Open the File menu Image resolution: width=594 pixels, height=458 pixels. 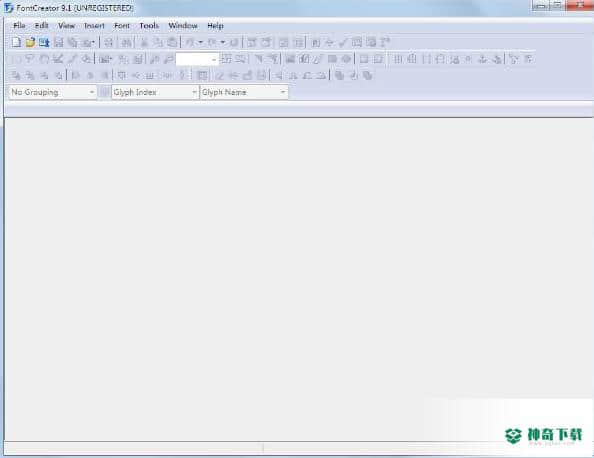coord(19,26)
